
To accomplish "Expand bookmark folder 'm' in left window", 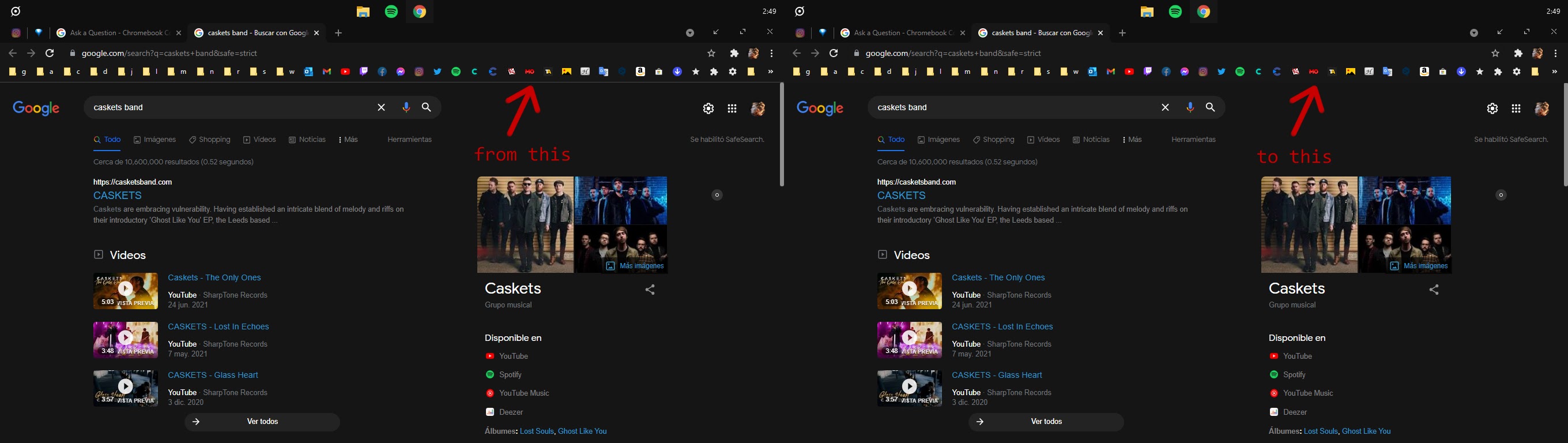I will [x=178, y=72].
